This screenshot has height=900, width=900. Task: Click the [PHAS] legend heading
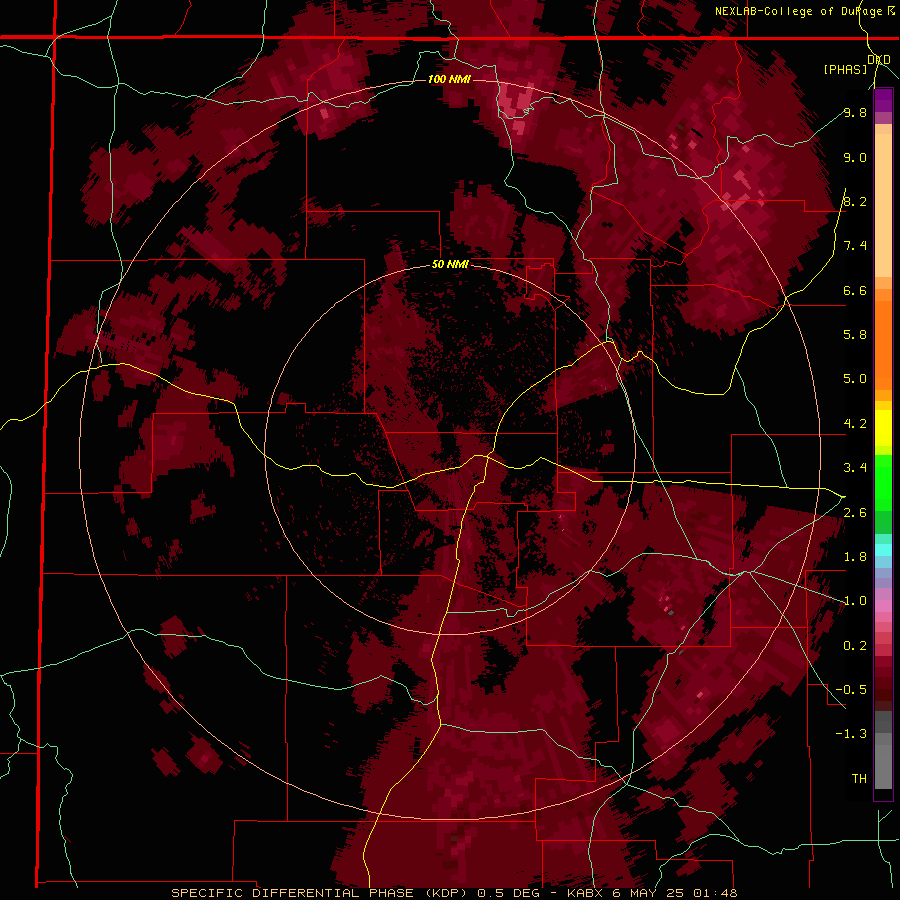(x=845, y=69)
